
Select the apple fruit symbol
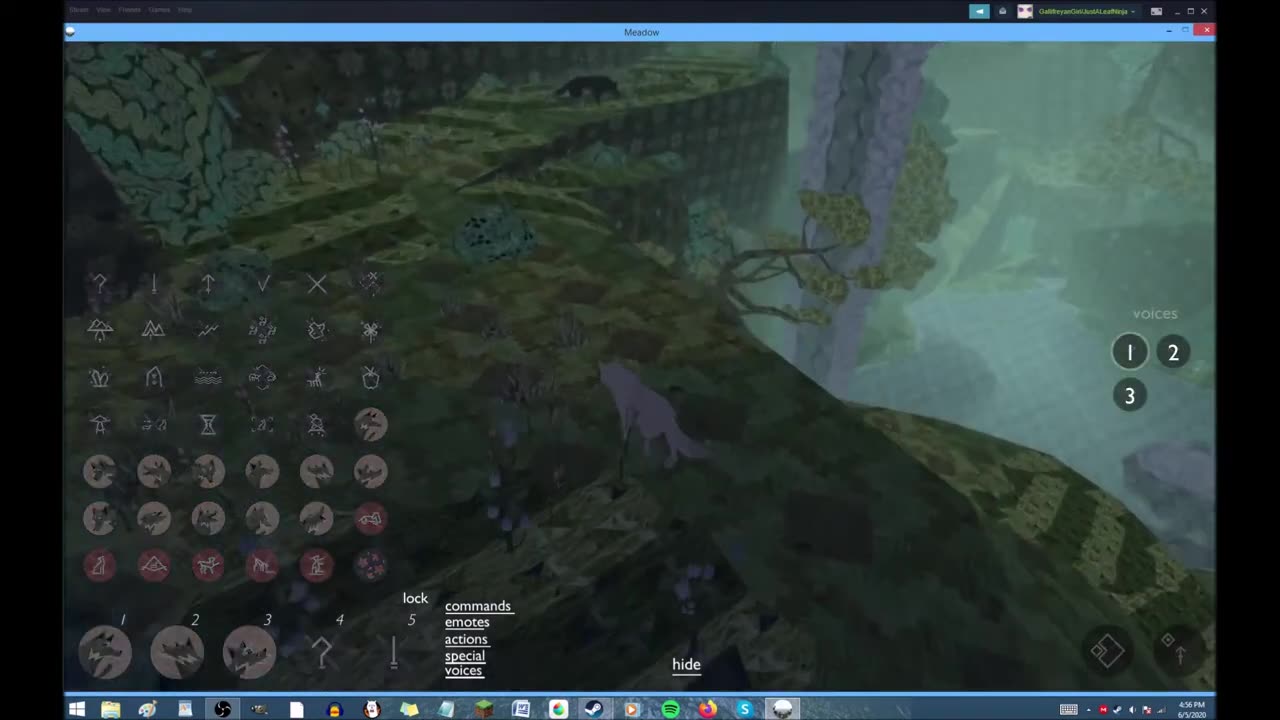click(x=371, y=377)
